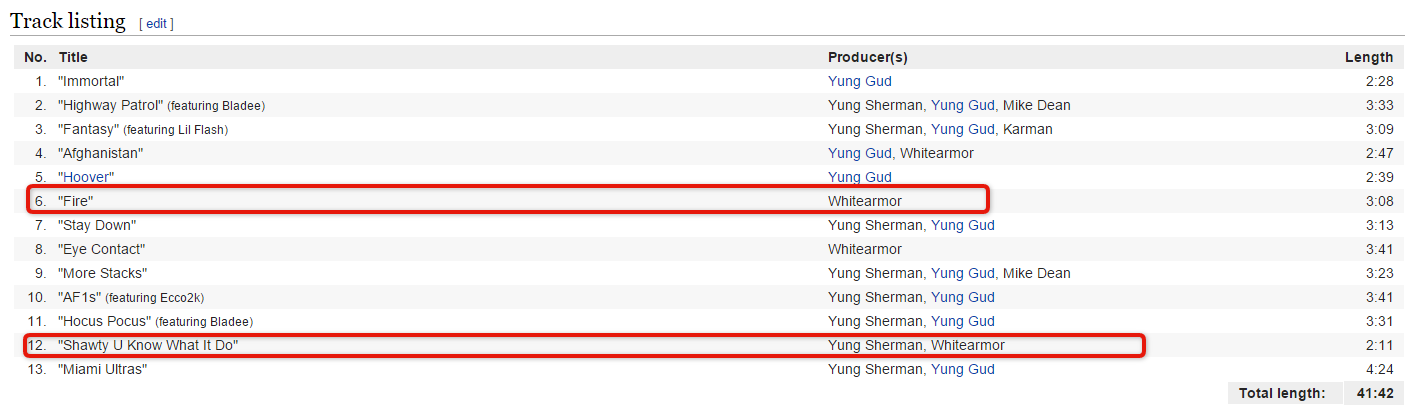The image size is (1408, 412).
Task: Click the Total length 41:42 value
Action: click(1374, 393)
